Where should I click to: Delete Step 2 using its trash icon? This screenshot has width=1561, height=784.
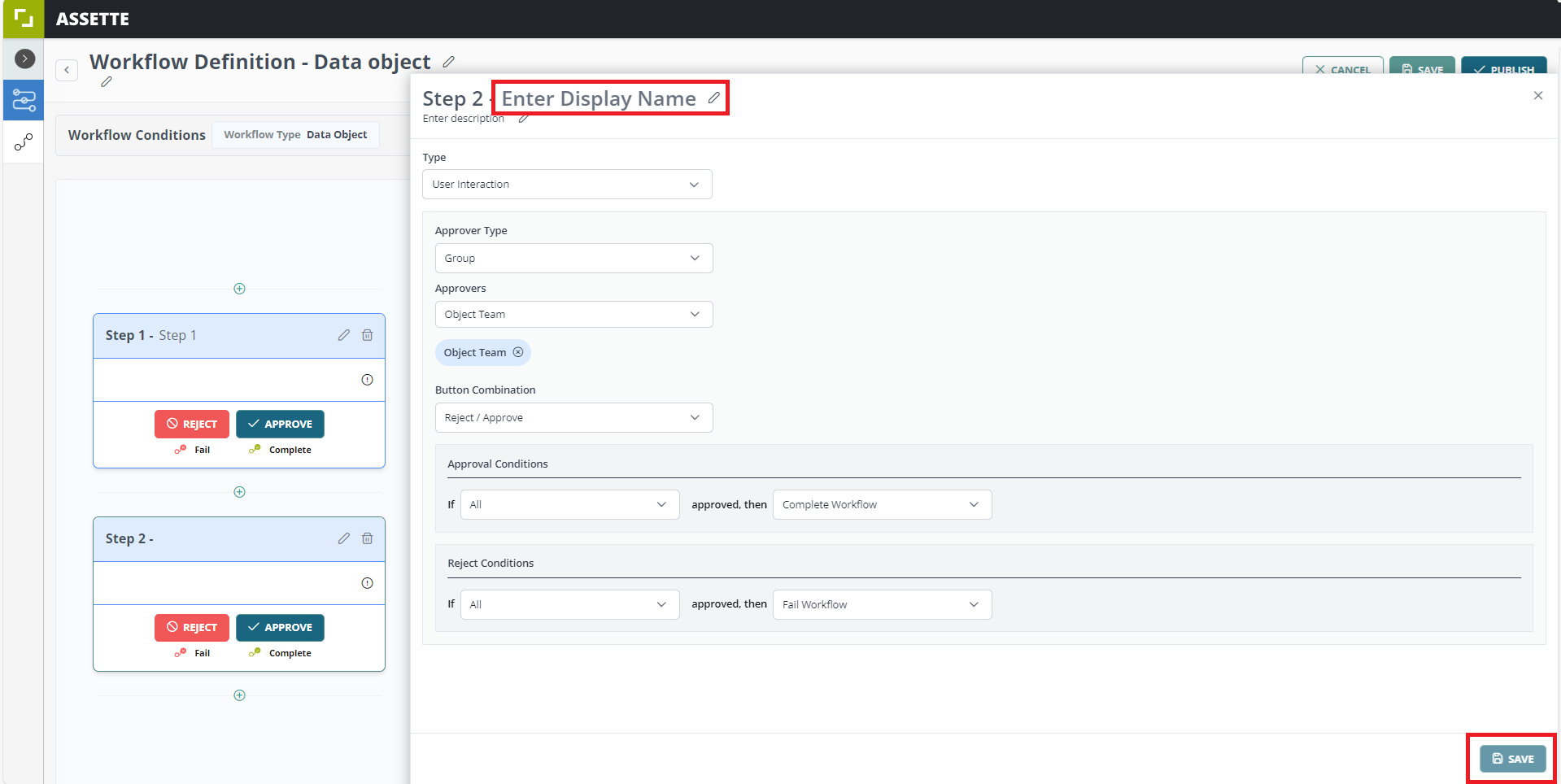[367, 538]
